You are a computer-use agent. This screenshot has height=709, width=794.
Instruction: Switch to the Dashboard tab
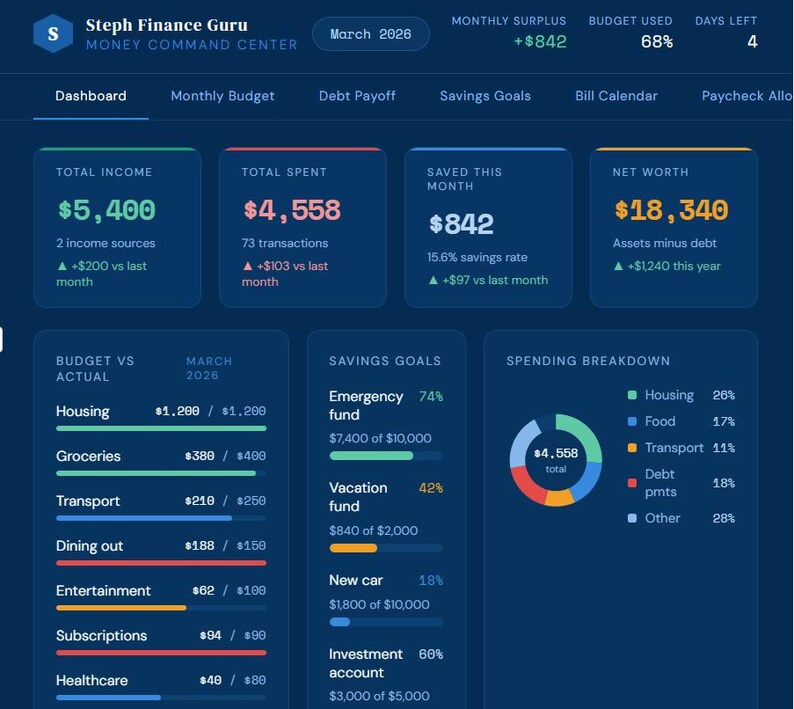tap(91, 96)
